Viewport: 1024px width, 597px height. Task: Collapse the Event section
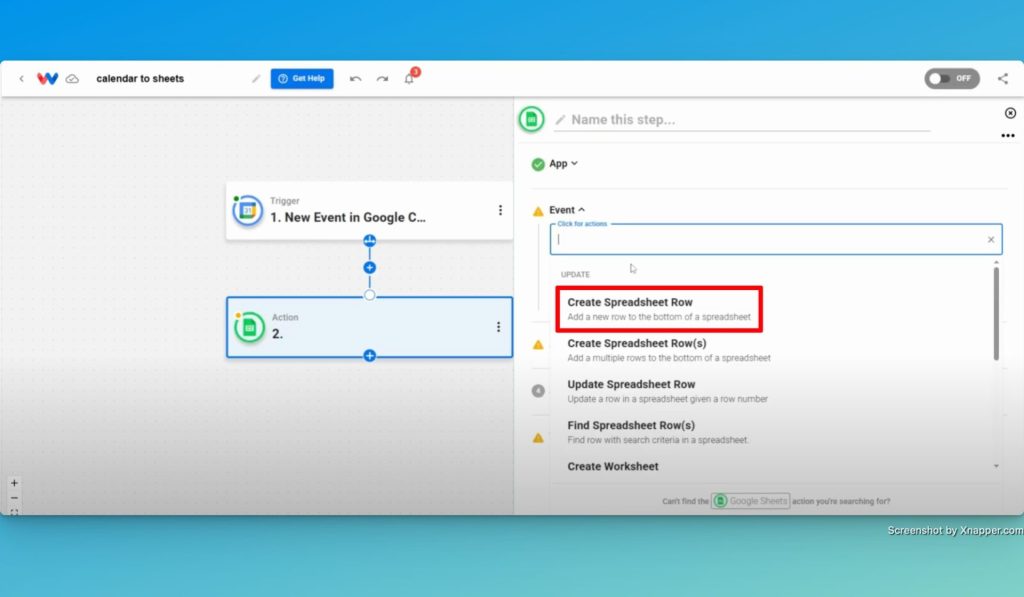click(x=567, y=210)
